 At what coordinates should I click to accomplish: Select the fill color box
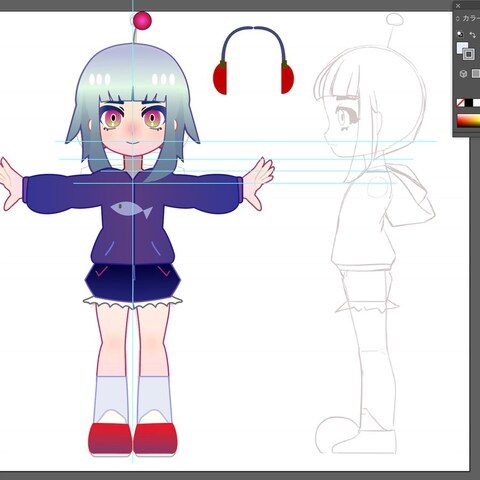(461, 48)
